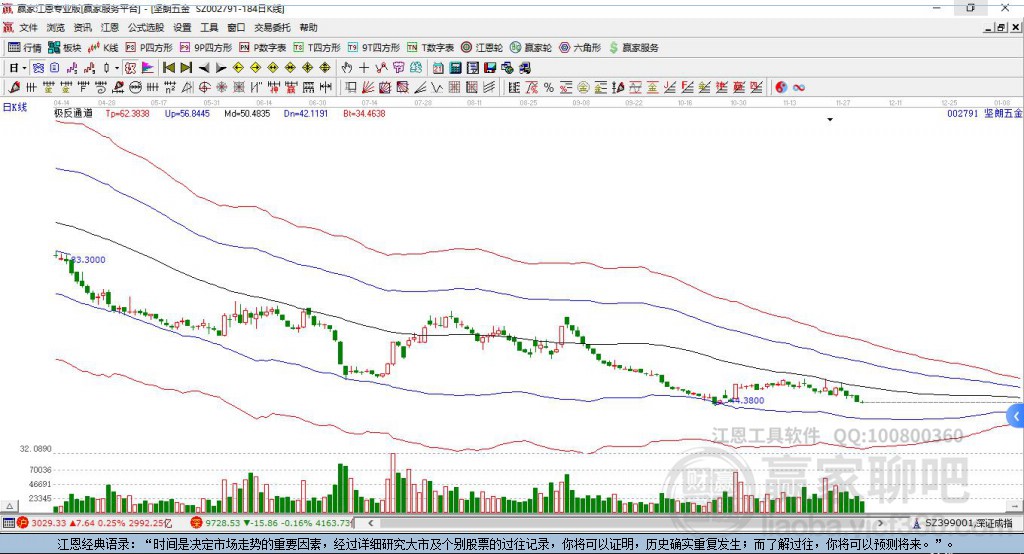
Task: Select the red crosshair circle target tool
Action: [x=204, y=87]
